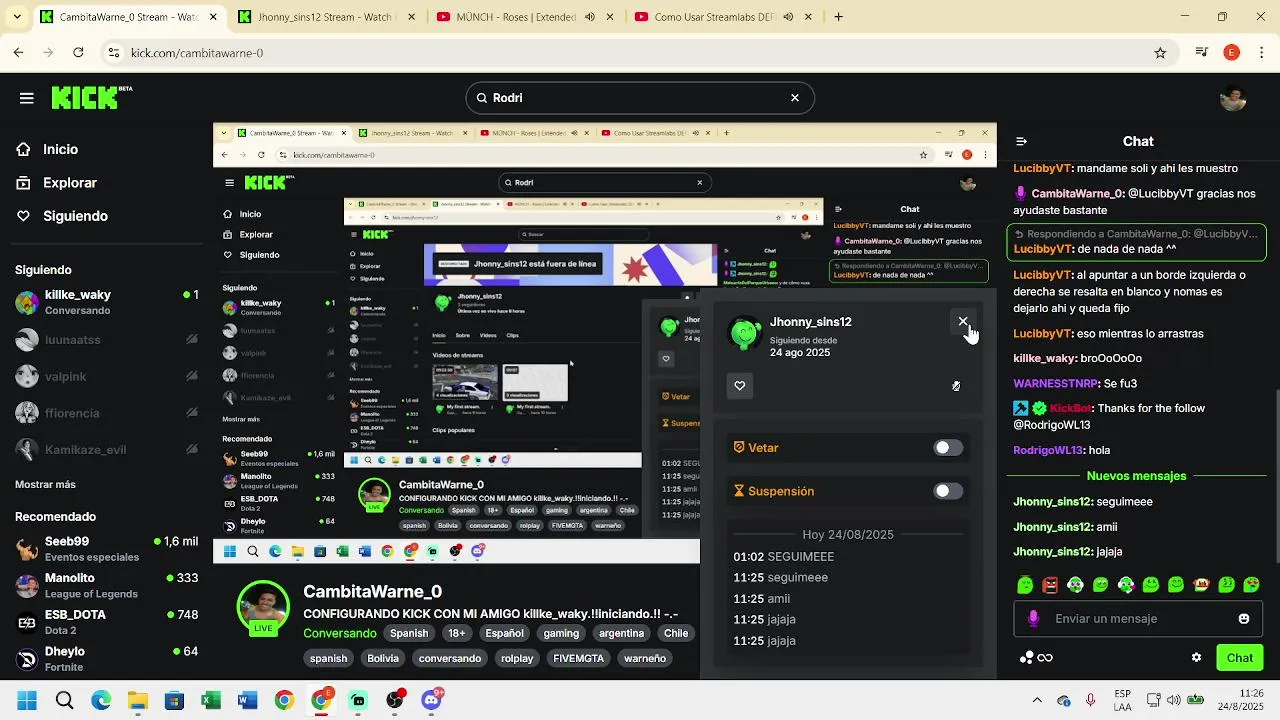1280x720 pixels.
Task: Reload the page
Action: (x=79, y=53)
